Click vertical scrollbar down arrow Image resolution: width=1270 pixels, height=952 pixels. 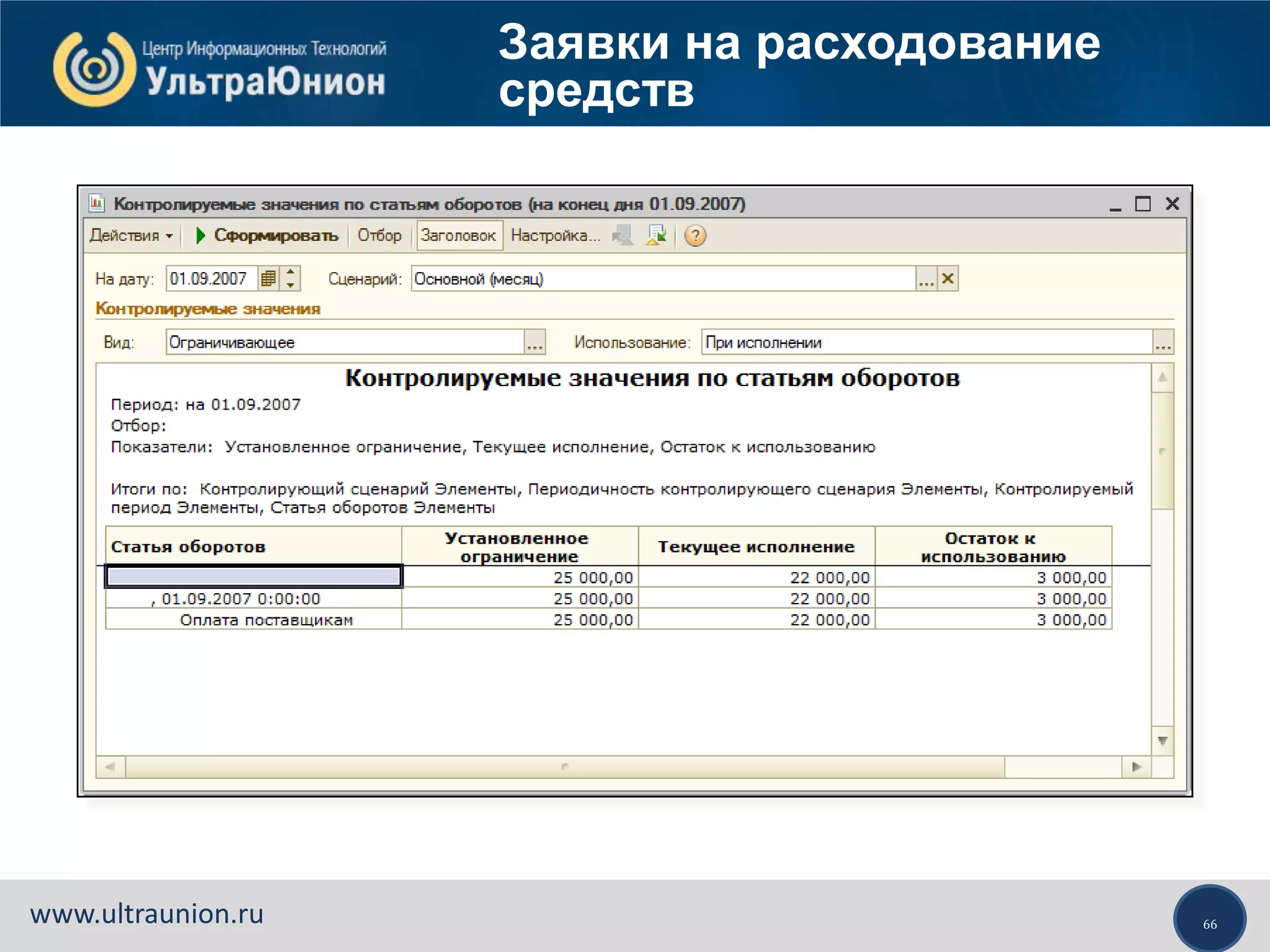(1163, 741)
